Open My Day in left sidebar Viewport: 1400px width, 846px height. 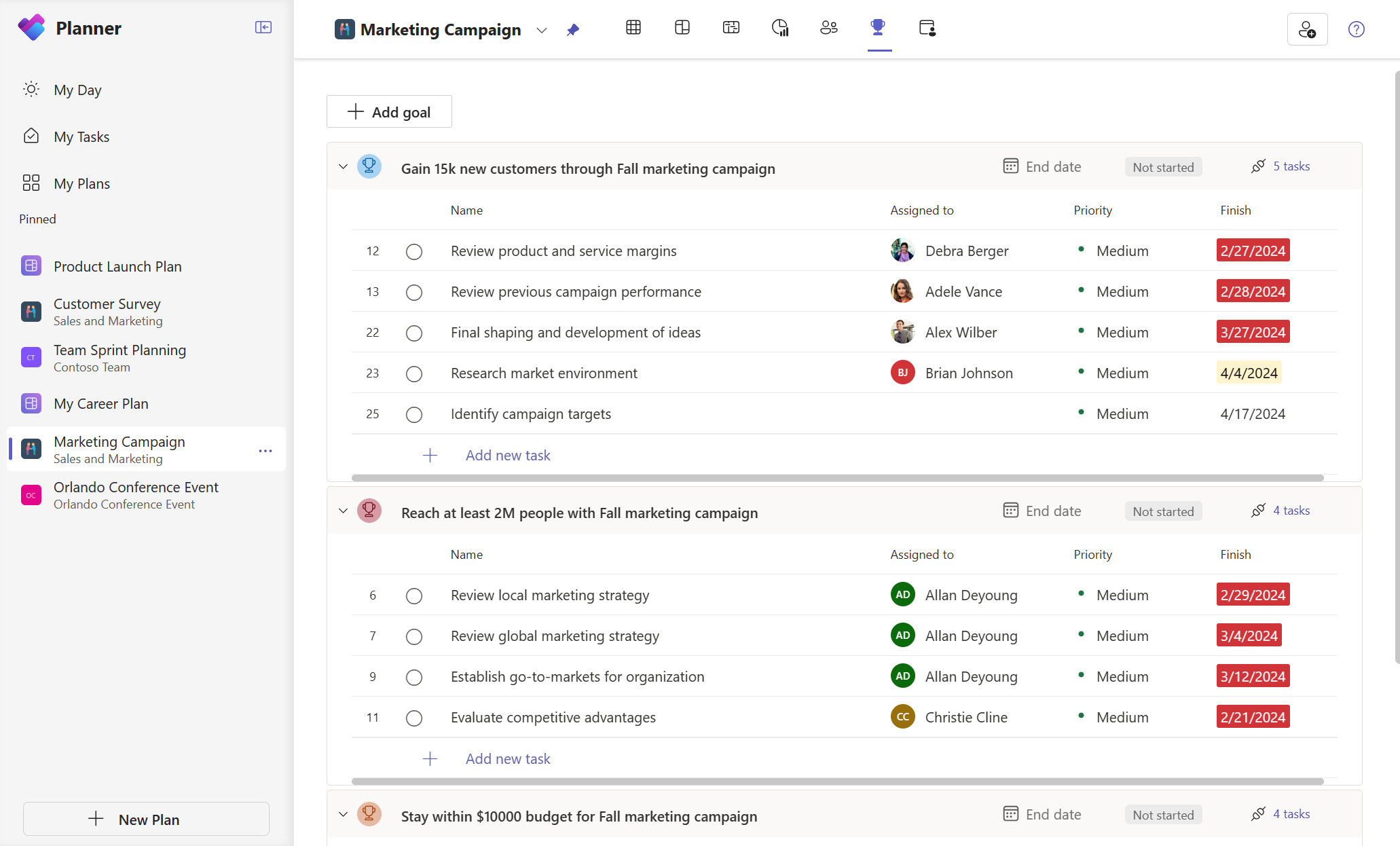coord(78,89)
